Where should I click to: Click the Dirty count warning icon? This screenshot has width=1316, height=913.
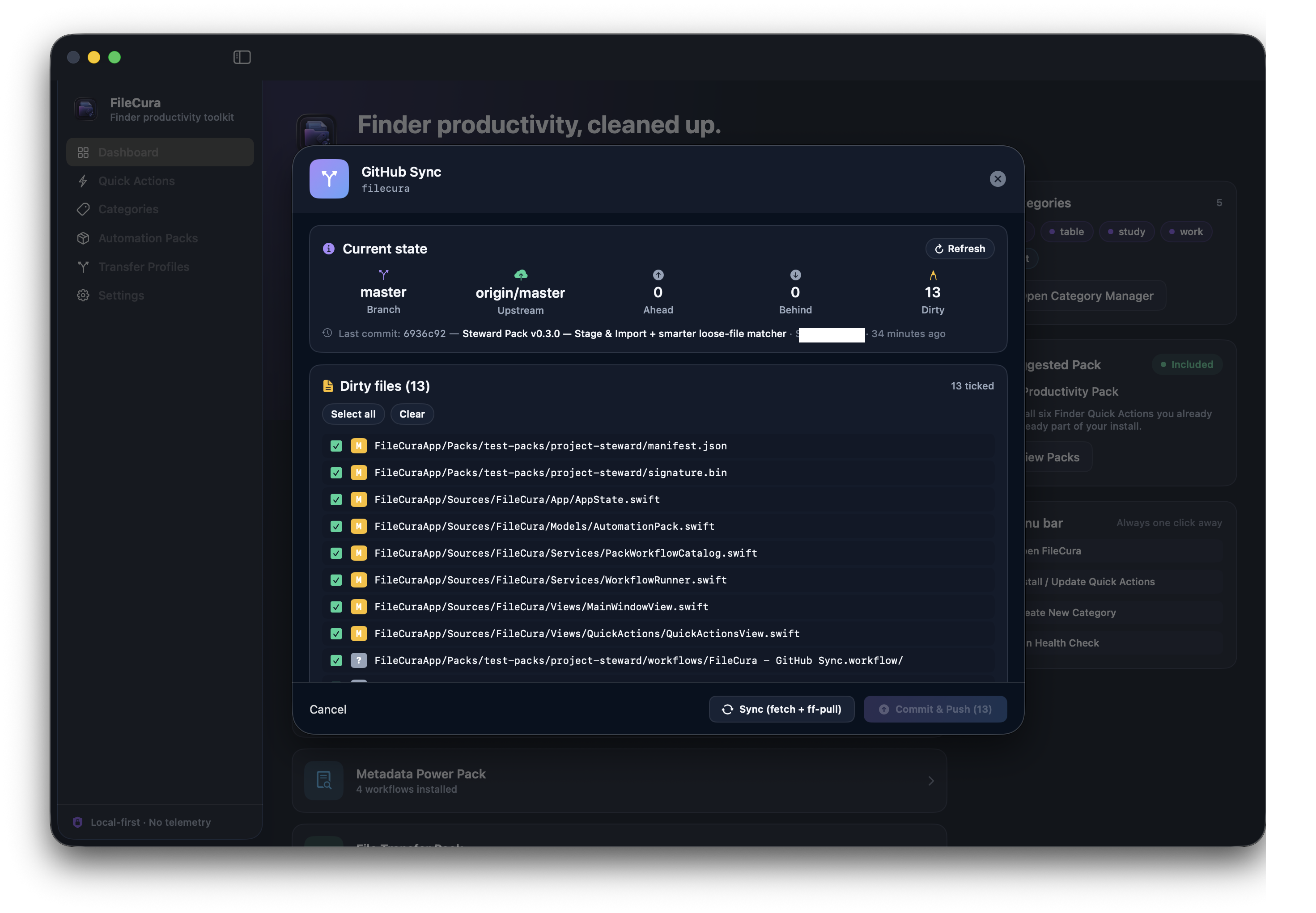tap(932, 275)
